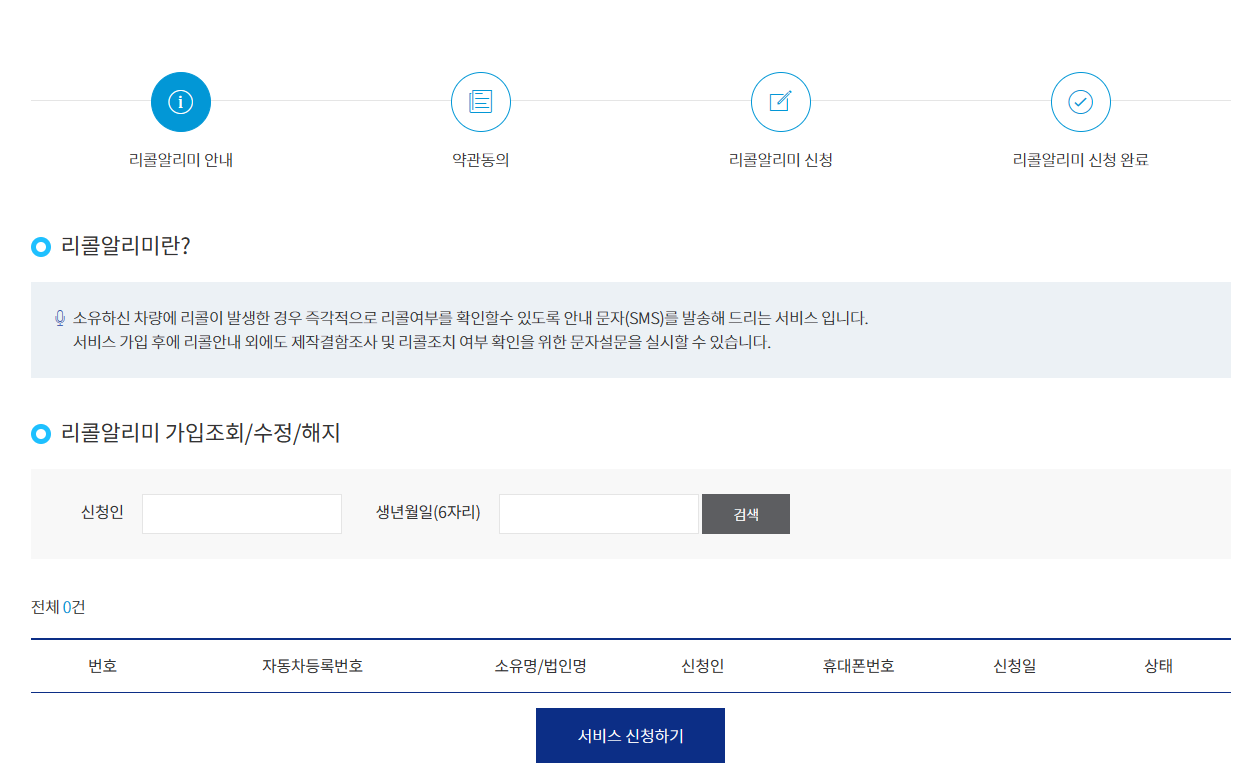Click inside the 신청인 input field

point(241,513)
